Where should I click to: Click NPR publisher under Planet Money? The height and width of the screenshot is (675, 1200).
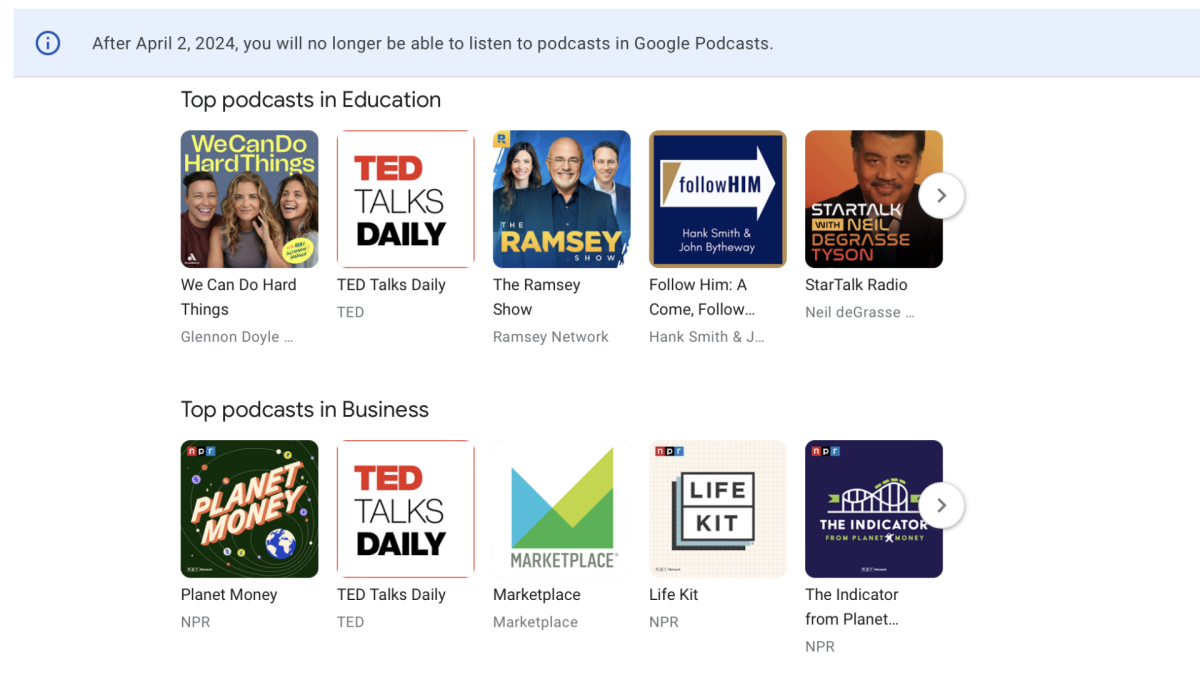pyautogui.click(x=196, y=622)
